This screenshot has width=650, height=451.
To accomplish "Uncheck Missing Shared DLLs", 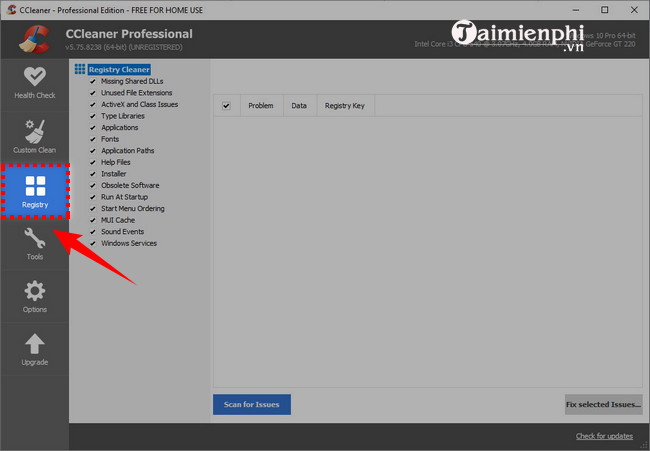I will tap(93, 81).
